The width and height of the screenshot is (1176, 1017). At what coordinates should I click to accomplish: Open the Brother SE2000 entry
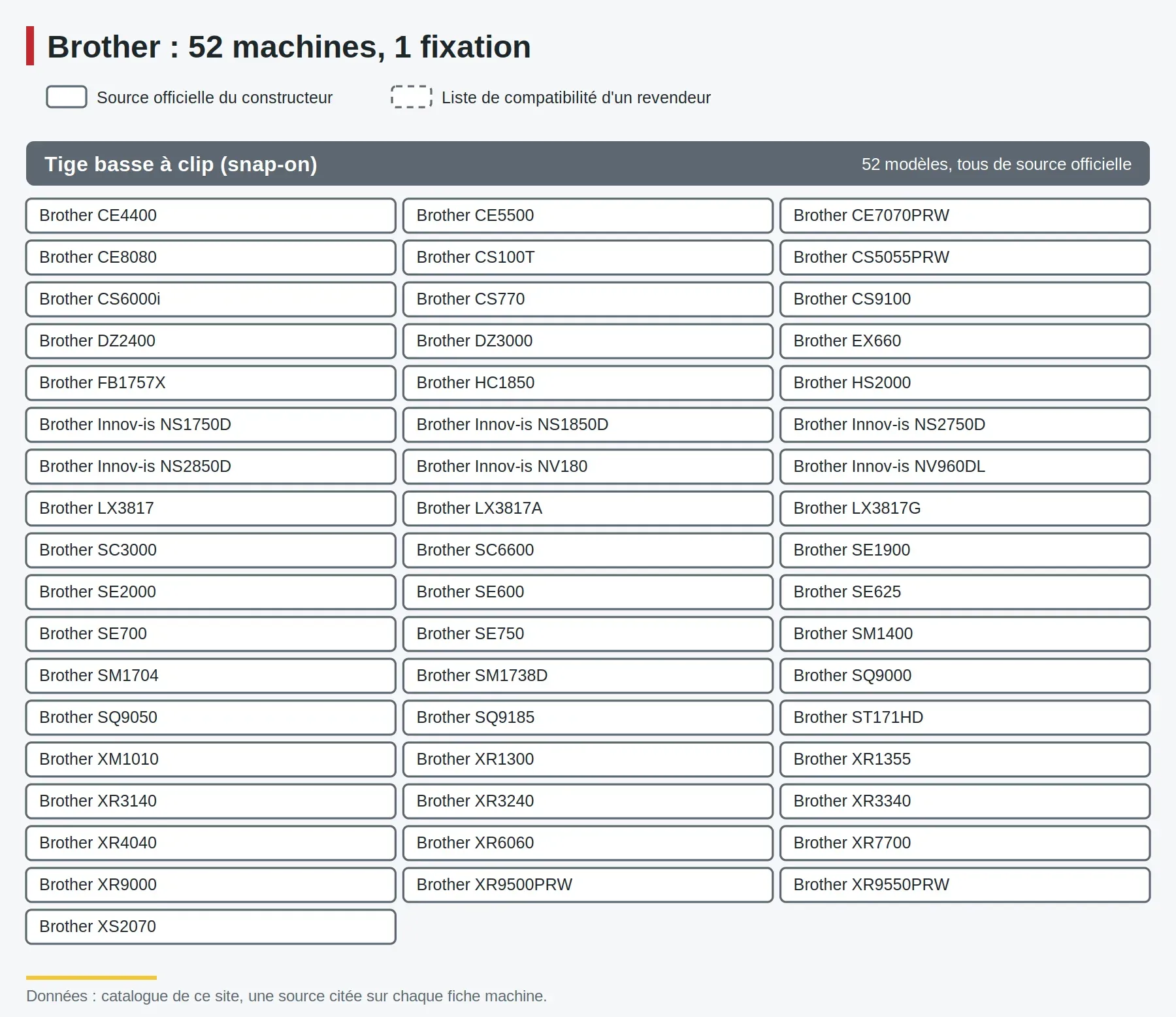210,592
